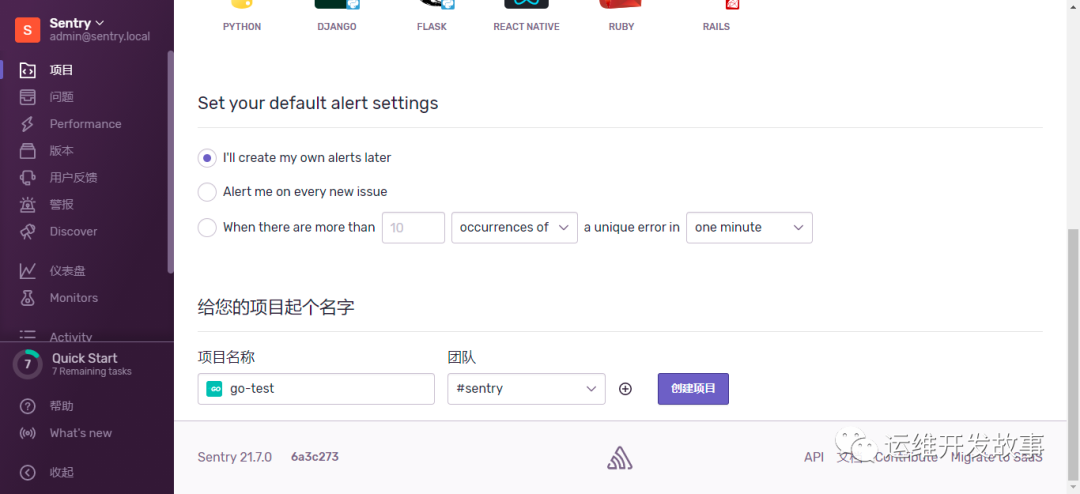The height and width of the screenshot is (494, 1080).
Task: Go to Performance in the sidebar
Action: 85,124
